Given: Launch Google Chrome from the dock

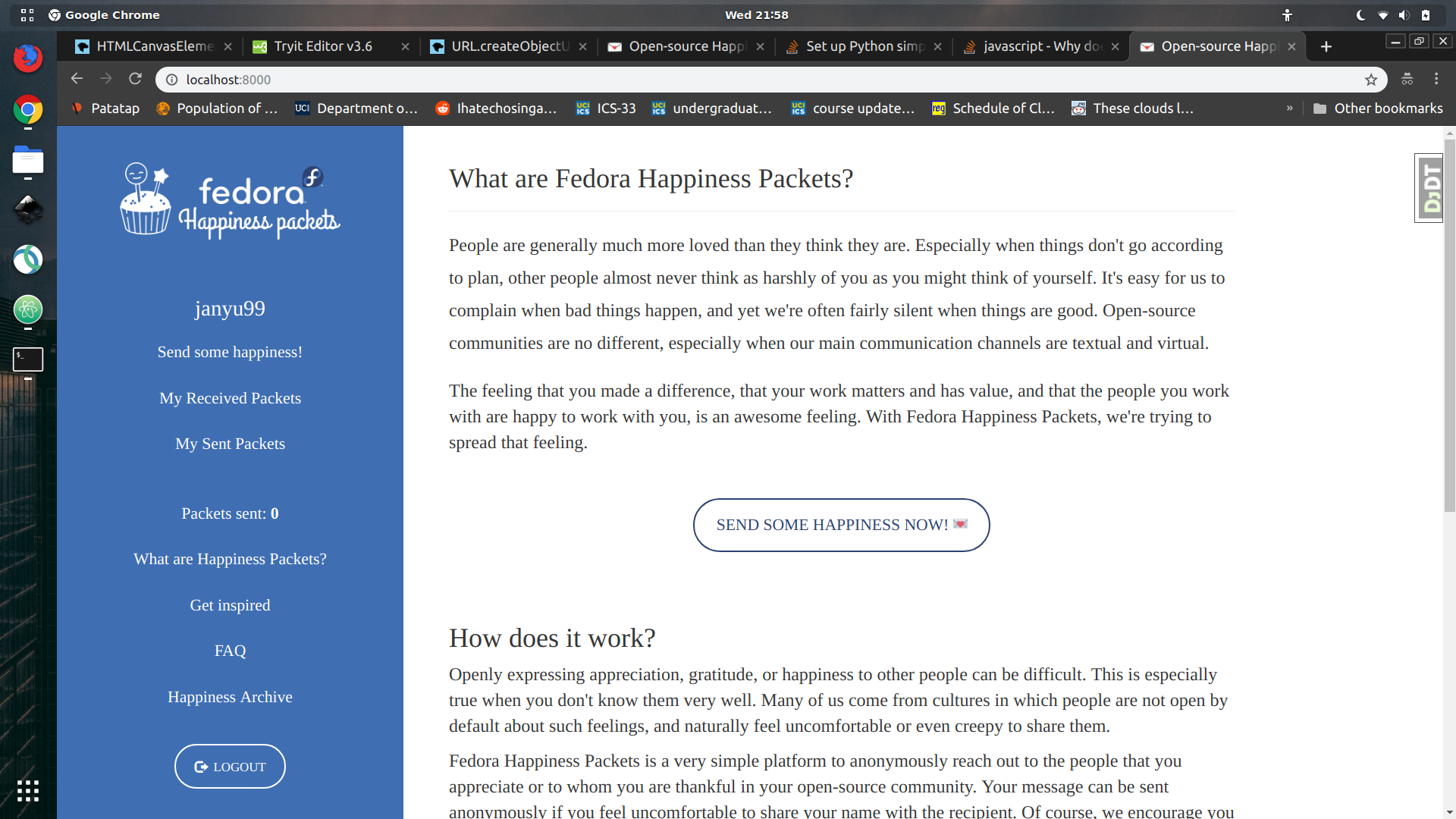Looking at the screenshot, I should (28, 110).
